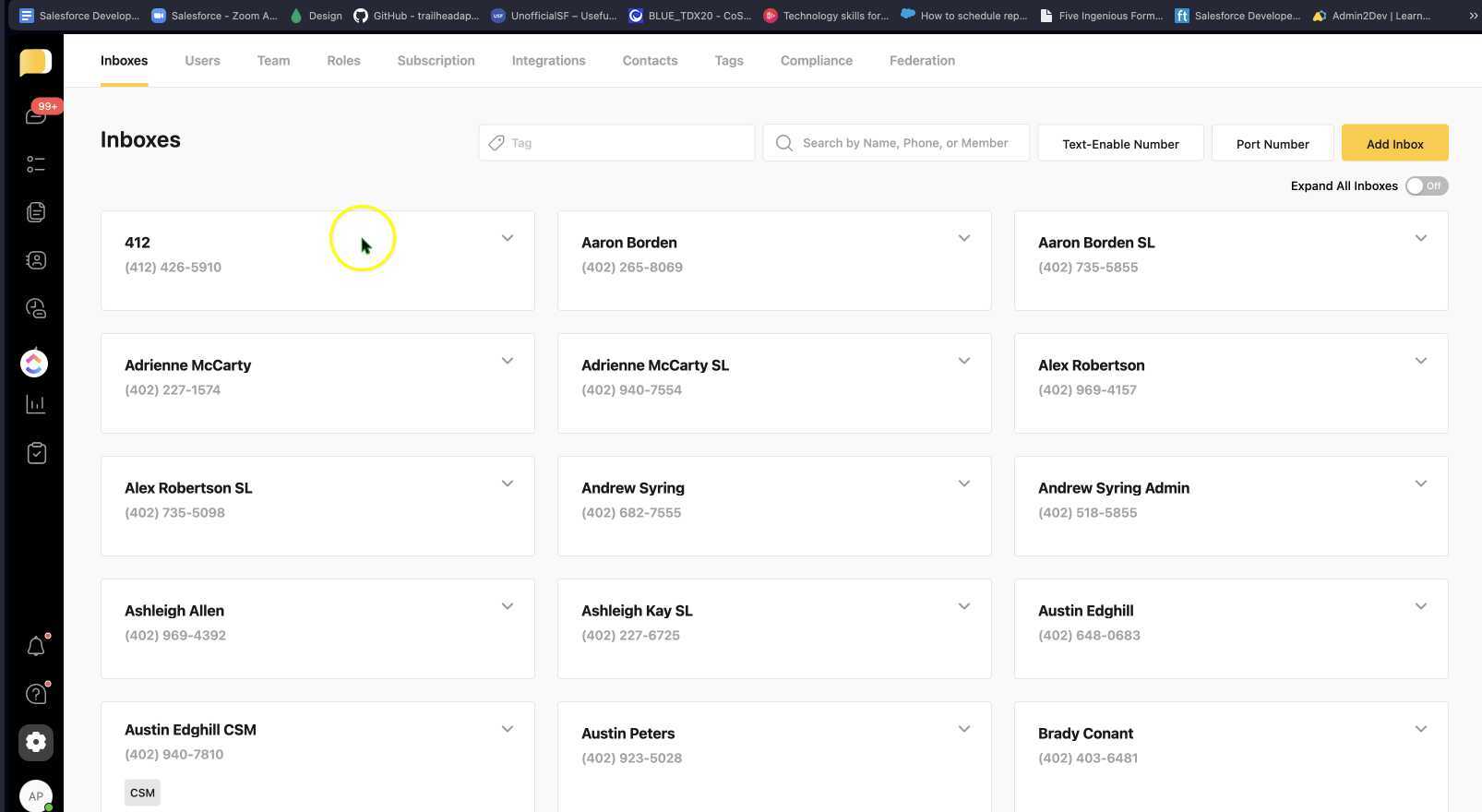Screen dimensions: 1482x812
Task: Switch to the Integrations tab
Action: tap(548, 61)
